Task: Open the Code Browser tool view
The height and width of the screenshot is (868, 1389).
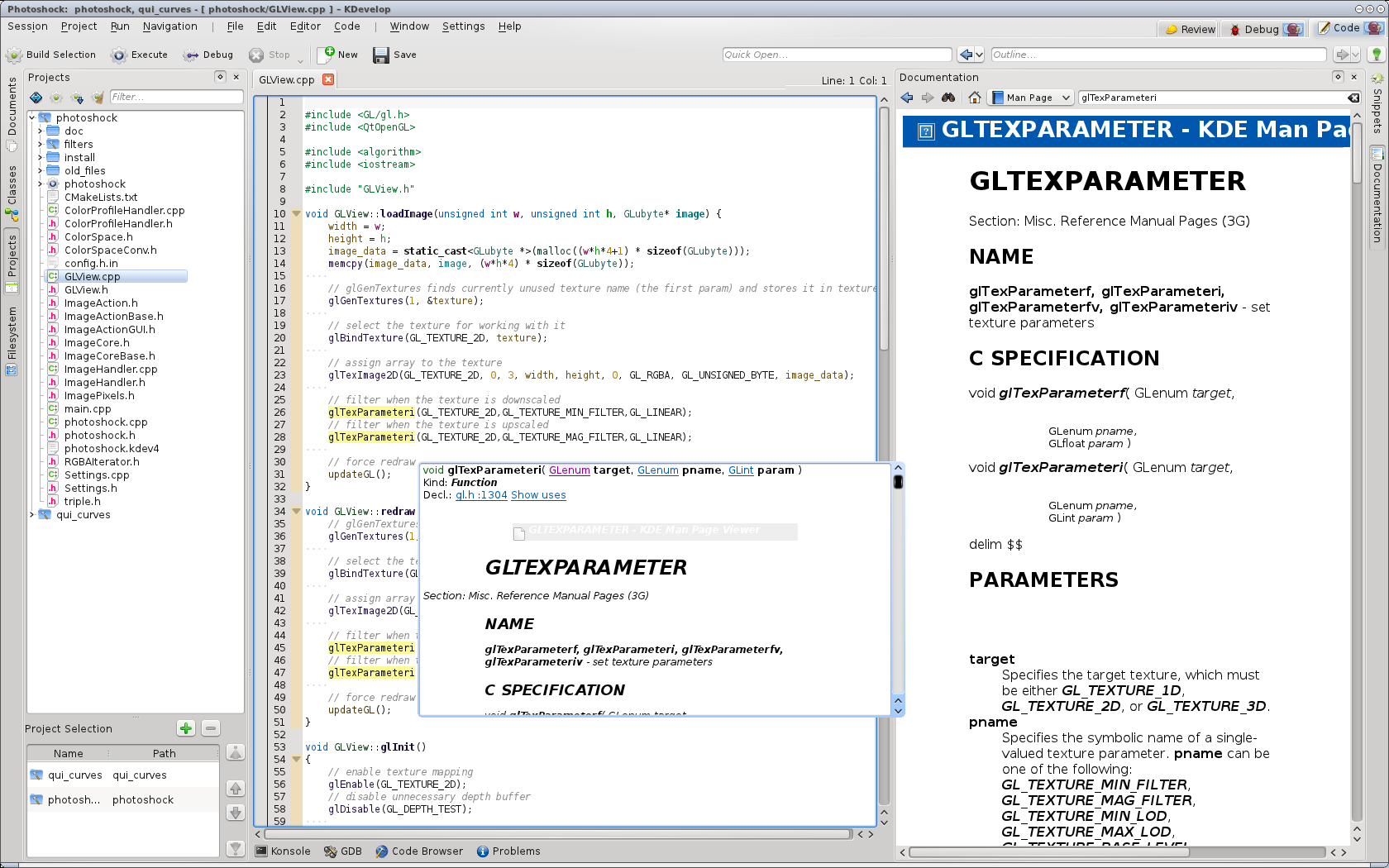Action: tap(419, 851)
